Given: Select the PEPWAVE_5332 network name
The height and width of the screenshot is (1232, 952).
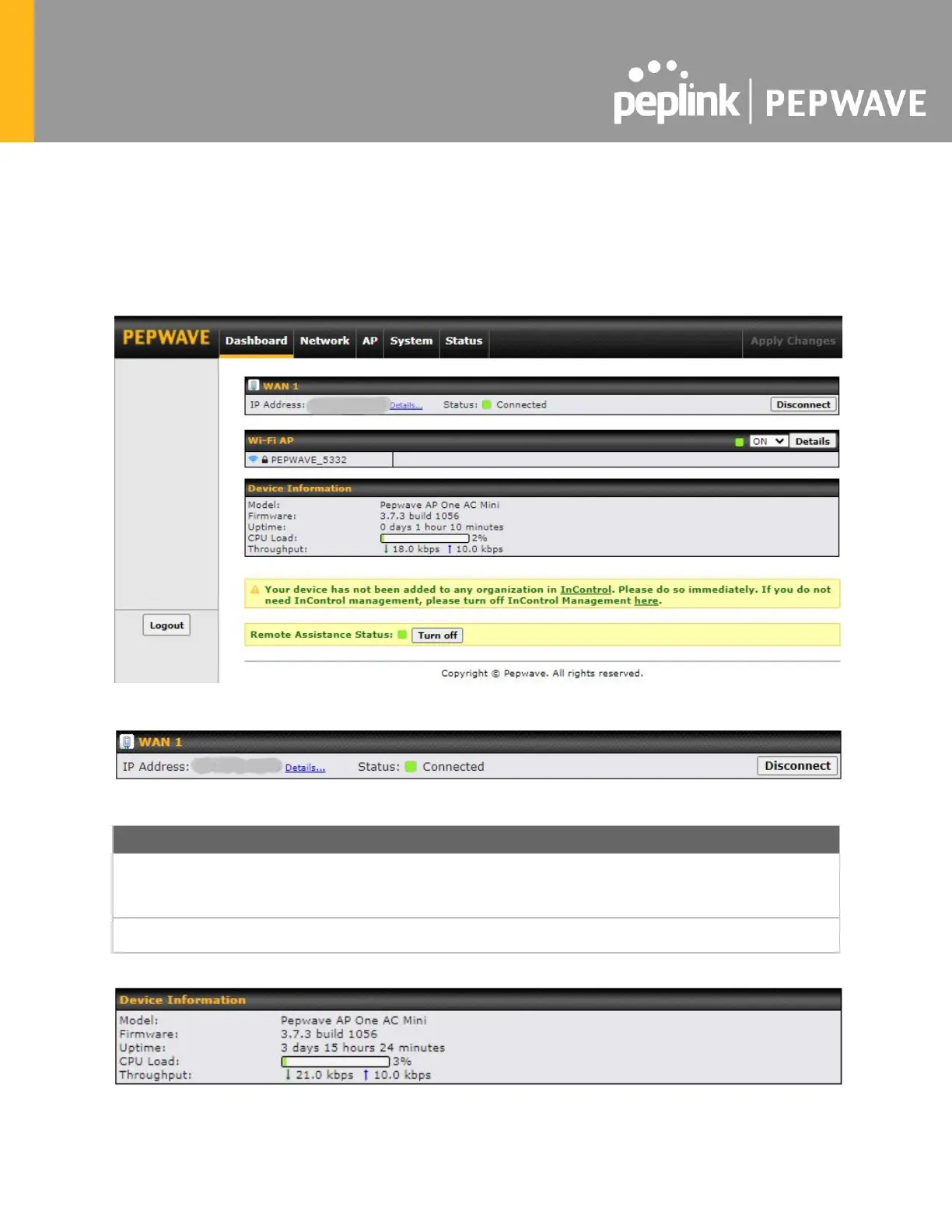Looking at the screenshot, I should pos(309,460).
